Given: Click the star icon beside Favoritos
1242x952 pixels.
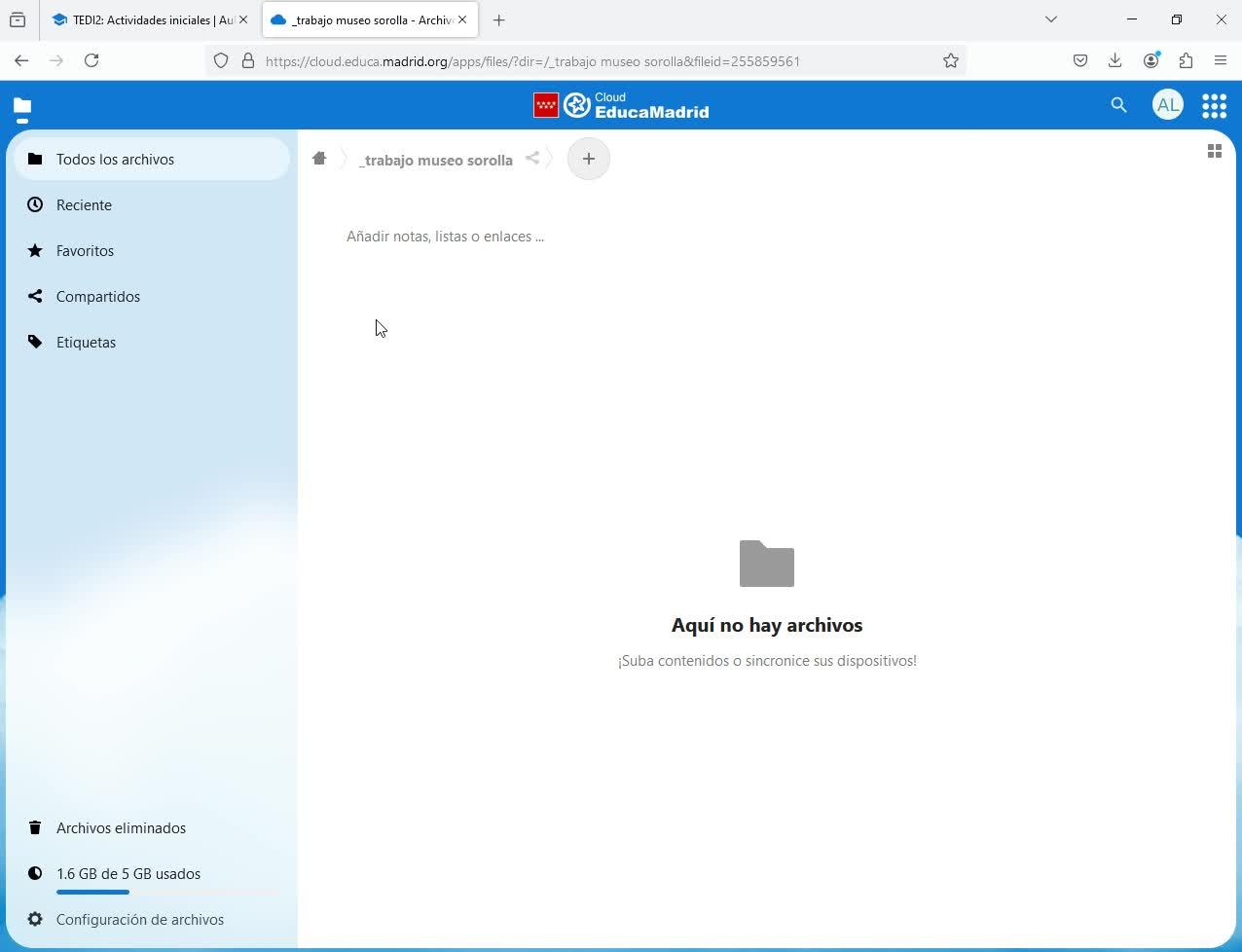Looking at the screenshot, I should (x=35, y=250).
